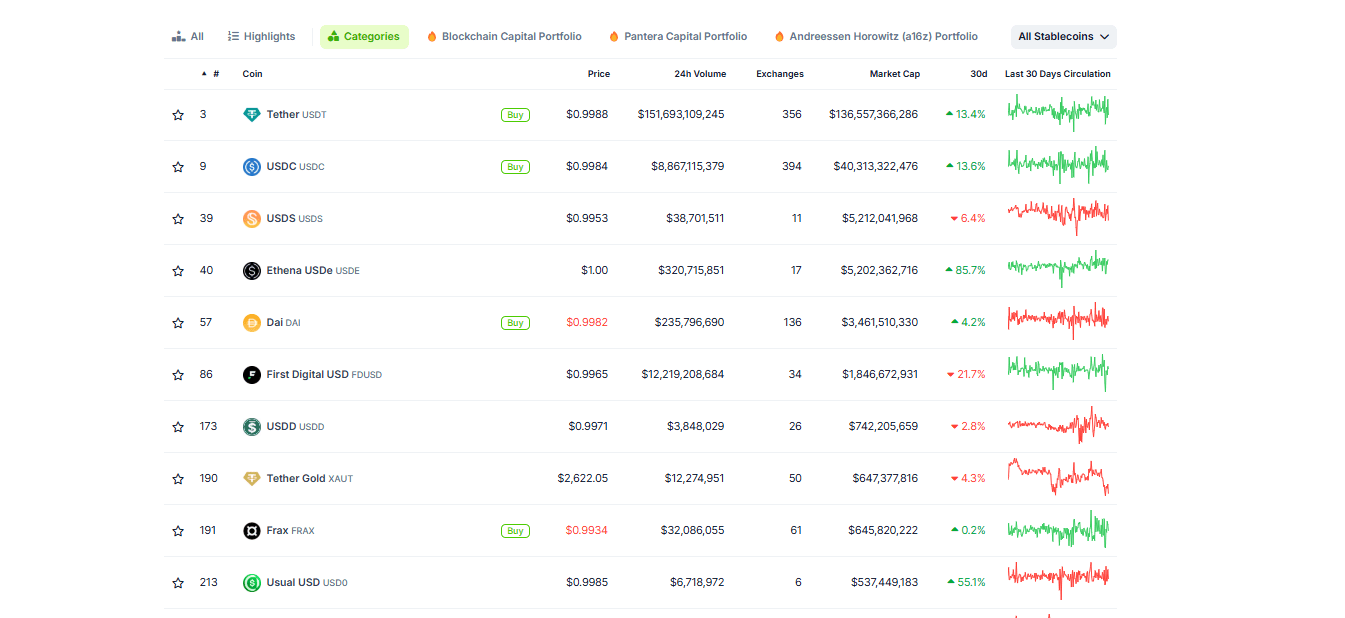Image resolution: width=1345 pixels, height=618 pixels.
Task: Click flame icon beside Blockchain Capital Portfolio
Action: 432,37
